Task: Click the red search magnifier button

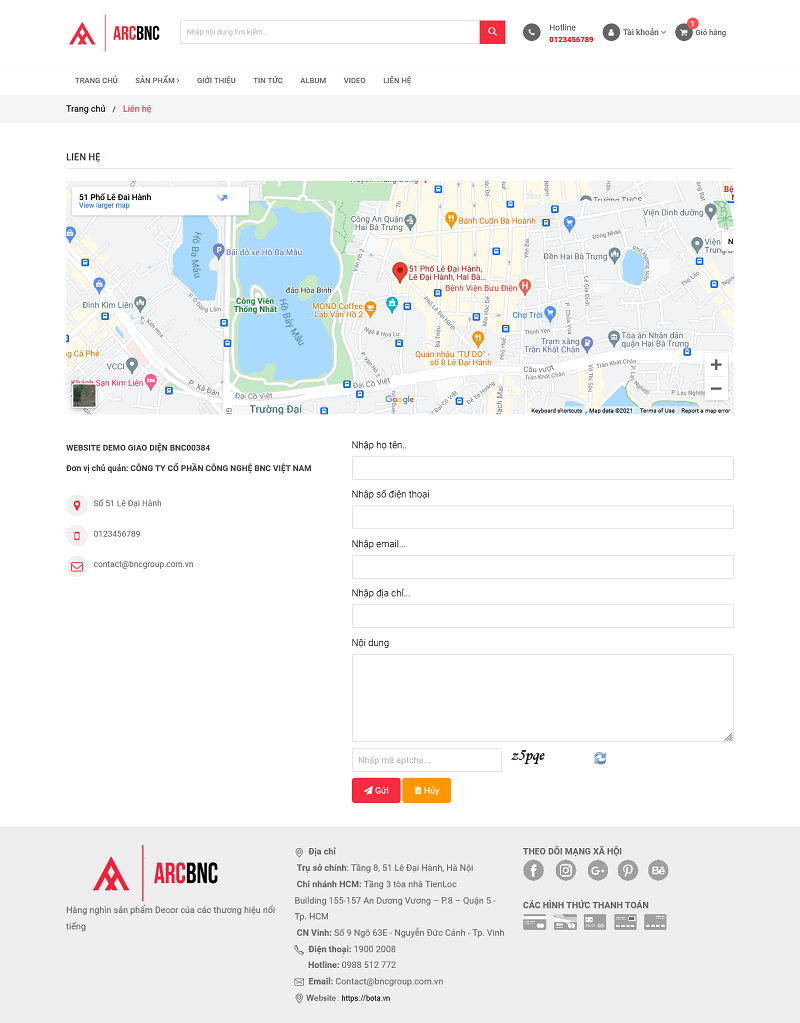Action: coord(492,32)
